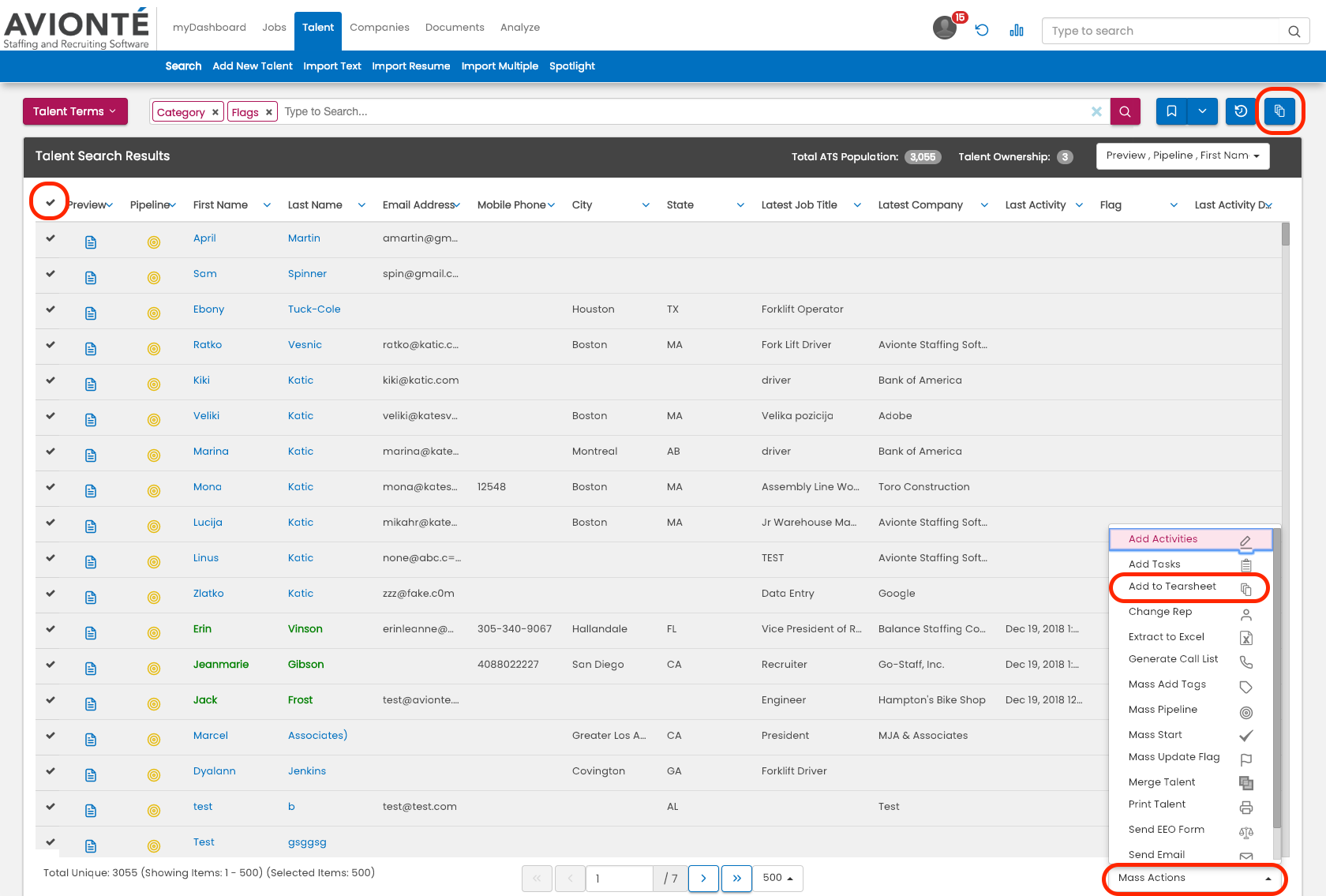
Task: Click the pipeline target icon for Sam Spinner
Action: (154, 277)
